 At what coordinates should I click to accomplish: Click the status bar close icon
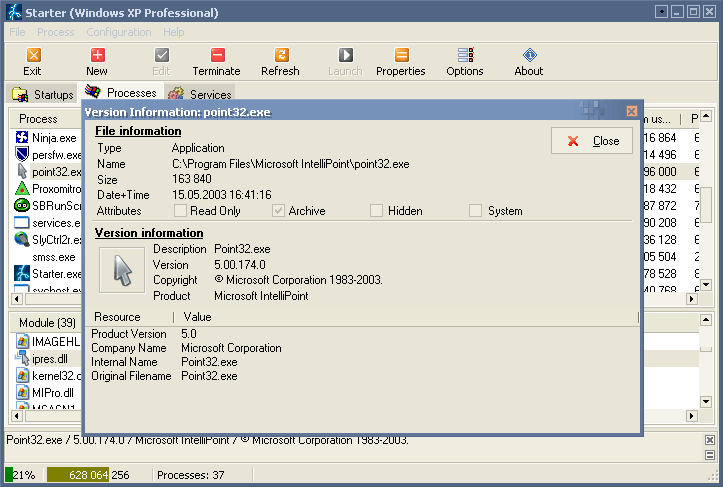[x=710, y=440]
